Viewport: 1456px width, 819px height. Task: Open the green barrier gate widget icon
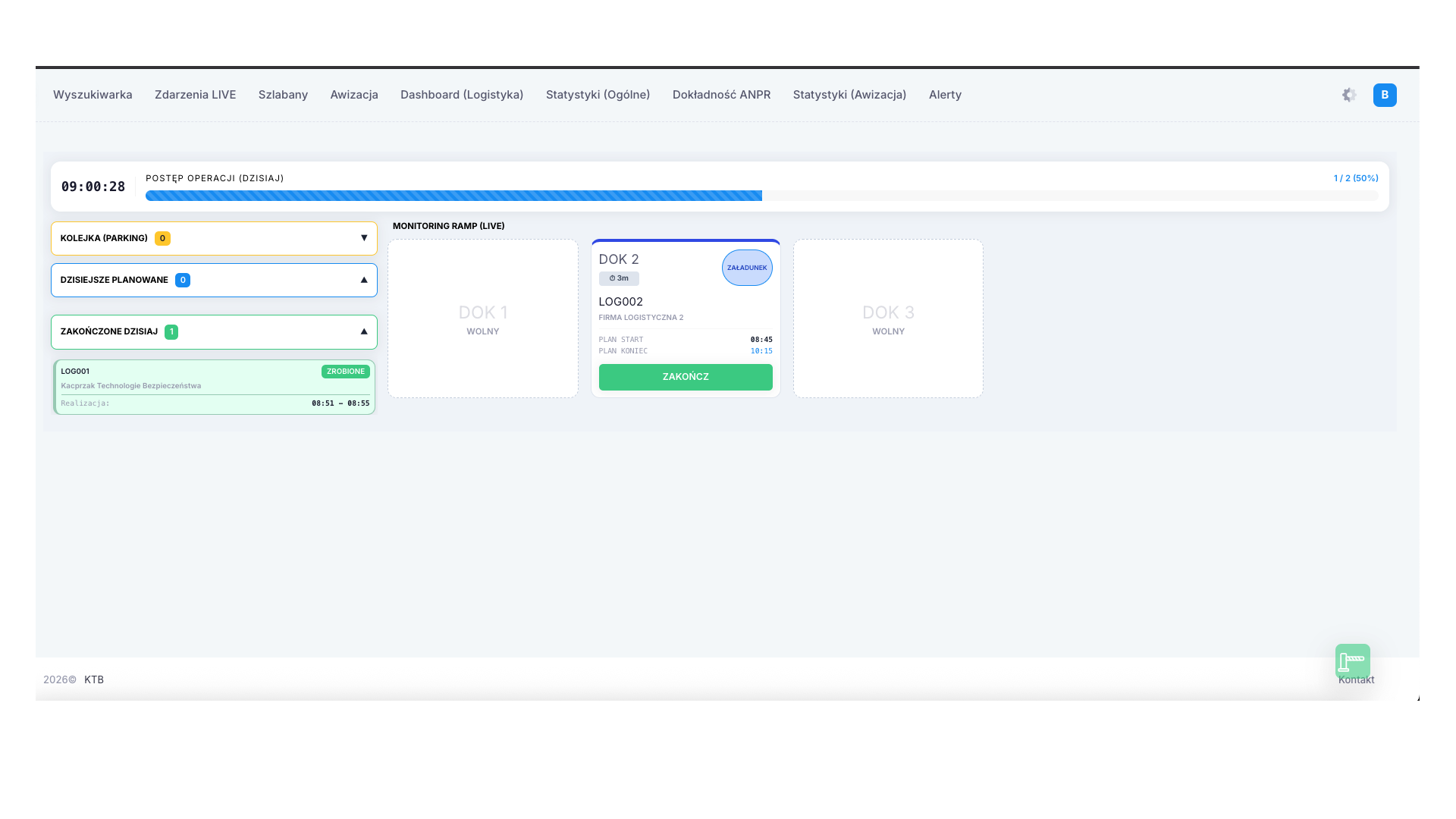click(1353, 661)
